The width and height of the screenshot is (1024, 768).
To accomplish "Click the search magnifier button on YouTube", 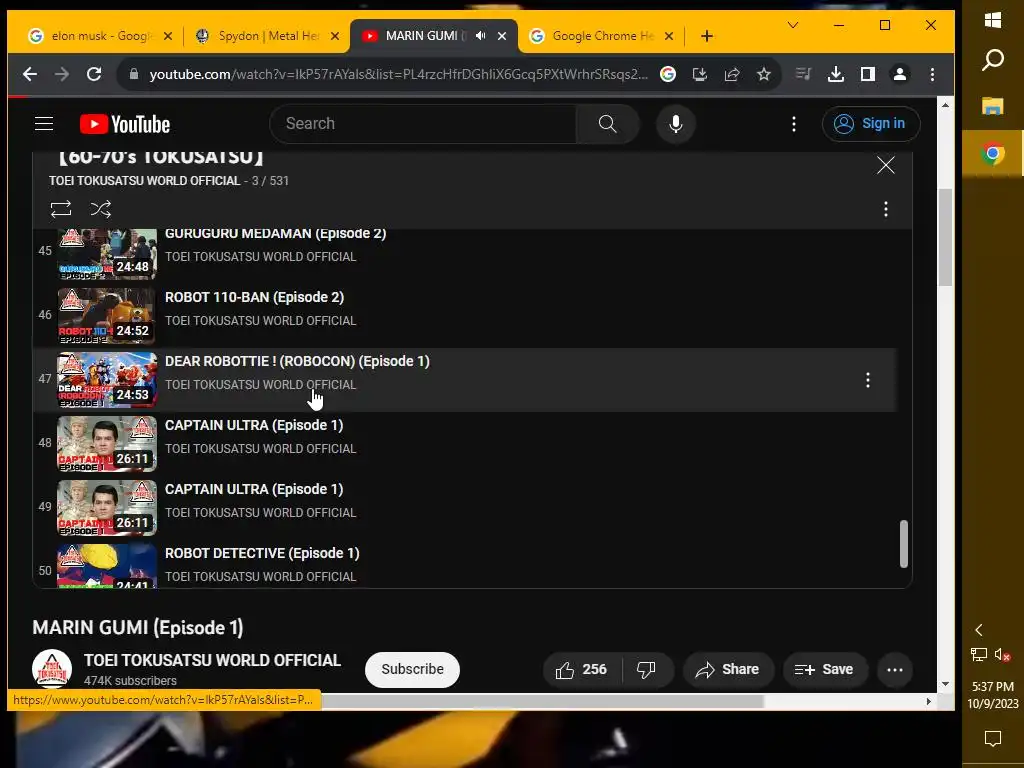I will click(607, 123).
